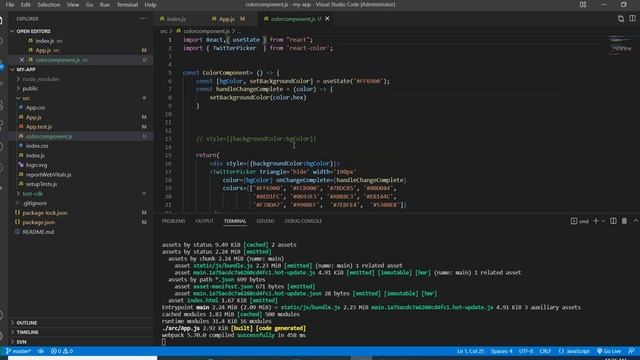Open Explorer views and more actions ellipsis
The image size is (640, 360).
click(143, 19)
